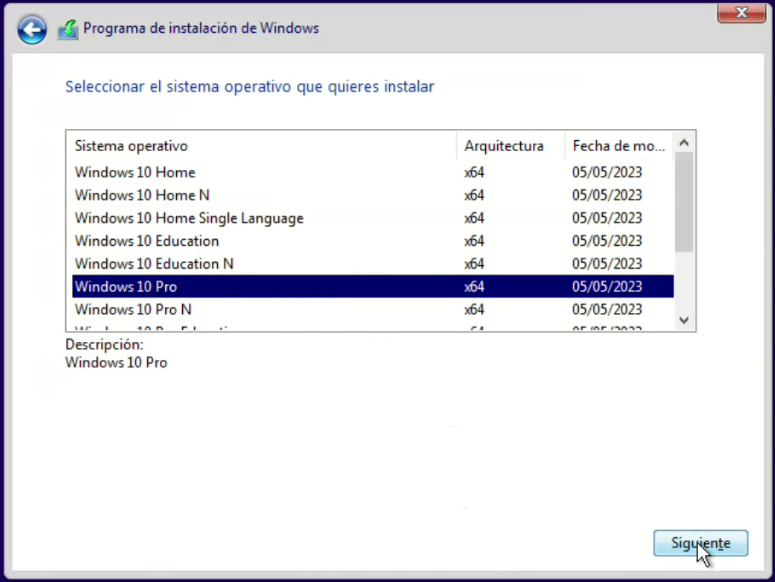Pick Windows 10 Education N row
Viewport: 775px width, 582px height.
tap(154, 264)
